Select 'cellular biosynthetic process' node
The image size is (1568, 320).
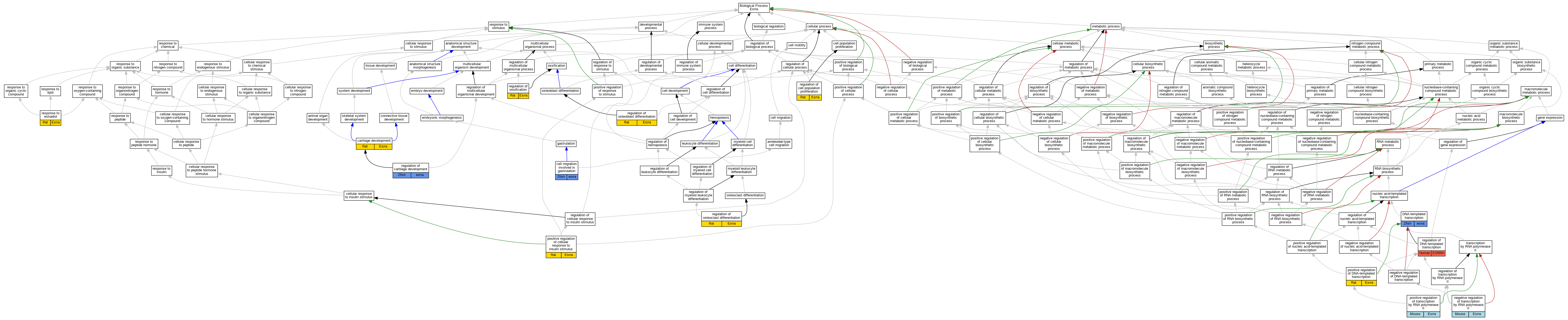coord(1148,66)
